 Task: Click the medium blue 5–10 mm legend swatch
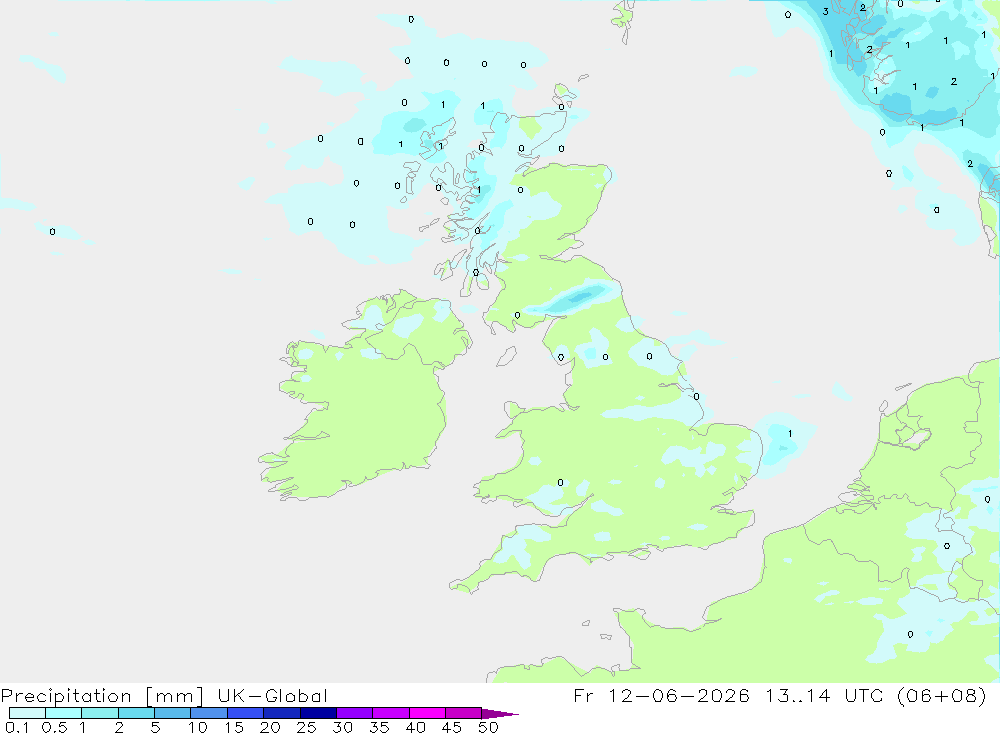pos(173,713)
